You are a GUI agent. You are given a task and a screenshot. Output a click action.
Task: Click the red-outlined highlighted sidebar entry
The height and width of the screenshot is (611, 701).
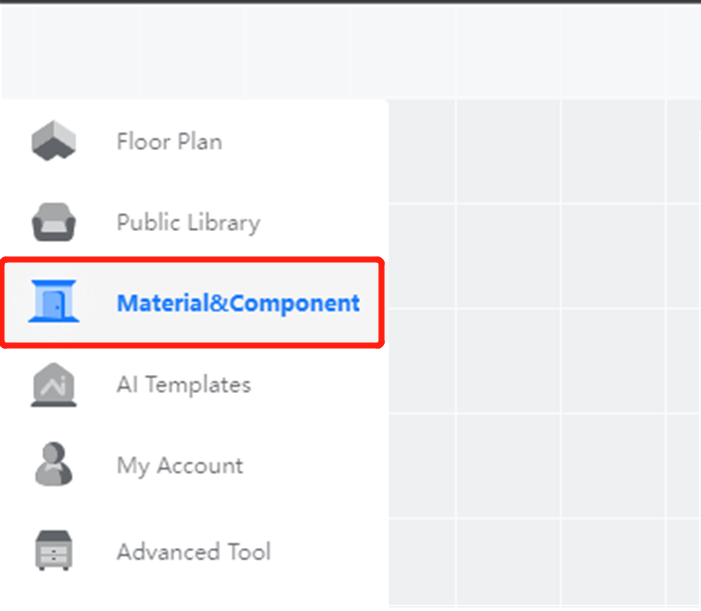[x=192, y=303]
